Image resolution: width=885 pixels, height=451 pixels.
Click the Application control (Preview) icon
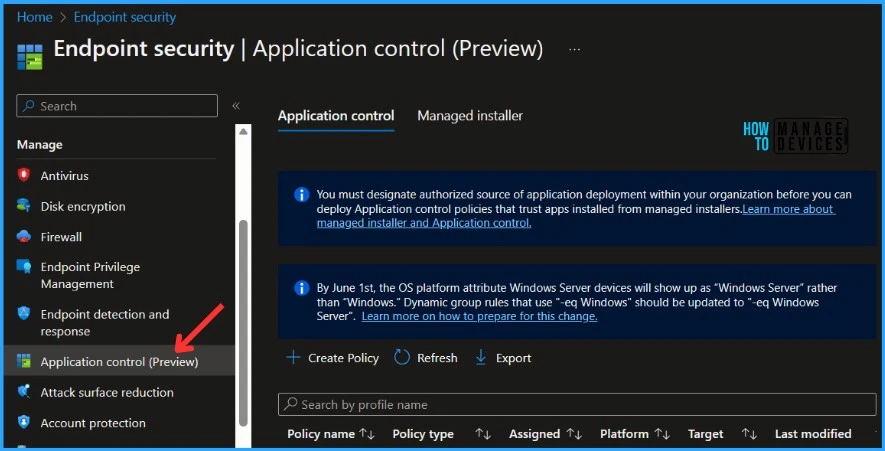pyautogui.click(x=24, y=361)
